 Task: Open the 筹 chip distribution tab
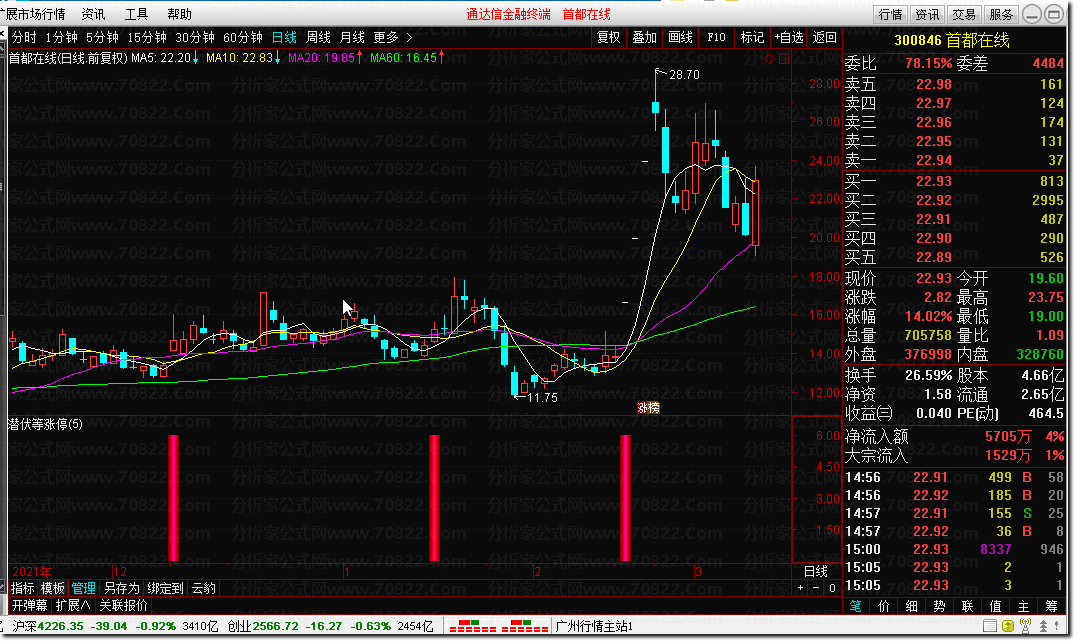point(1052,606)
